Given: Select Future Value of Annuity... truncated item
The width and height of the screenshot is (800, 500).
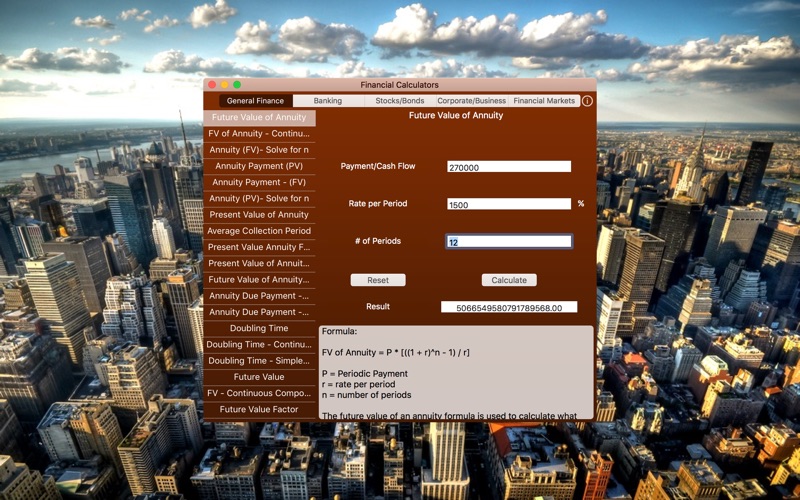Looking at the screenshot, I should pos(259,280).
